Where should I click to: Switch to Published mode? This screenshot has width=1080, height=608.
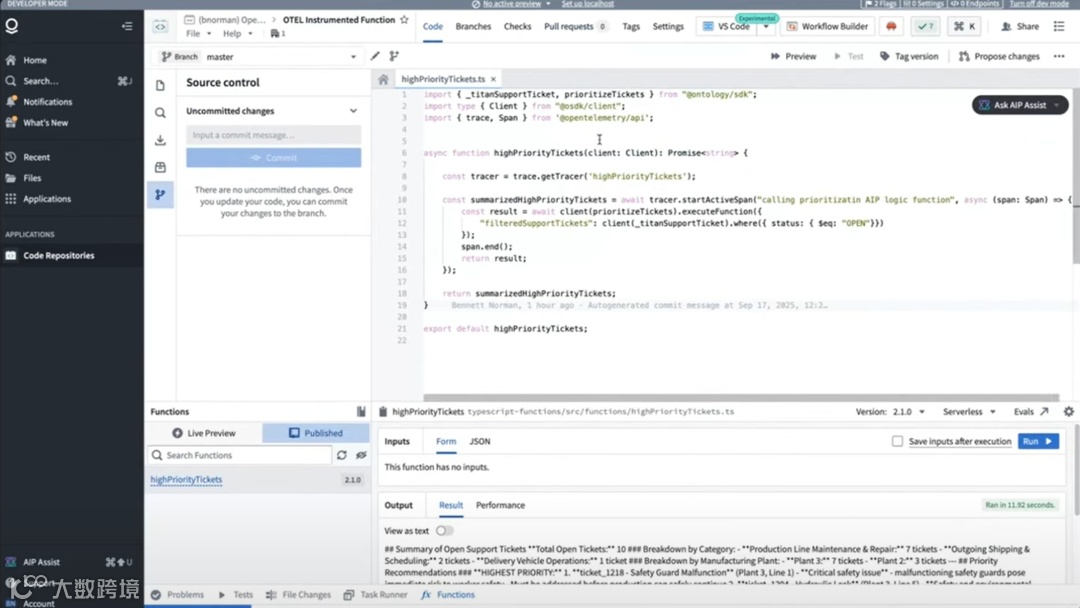[315, 433]
